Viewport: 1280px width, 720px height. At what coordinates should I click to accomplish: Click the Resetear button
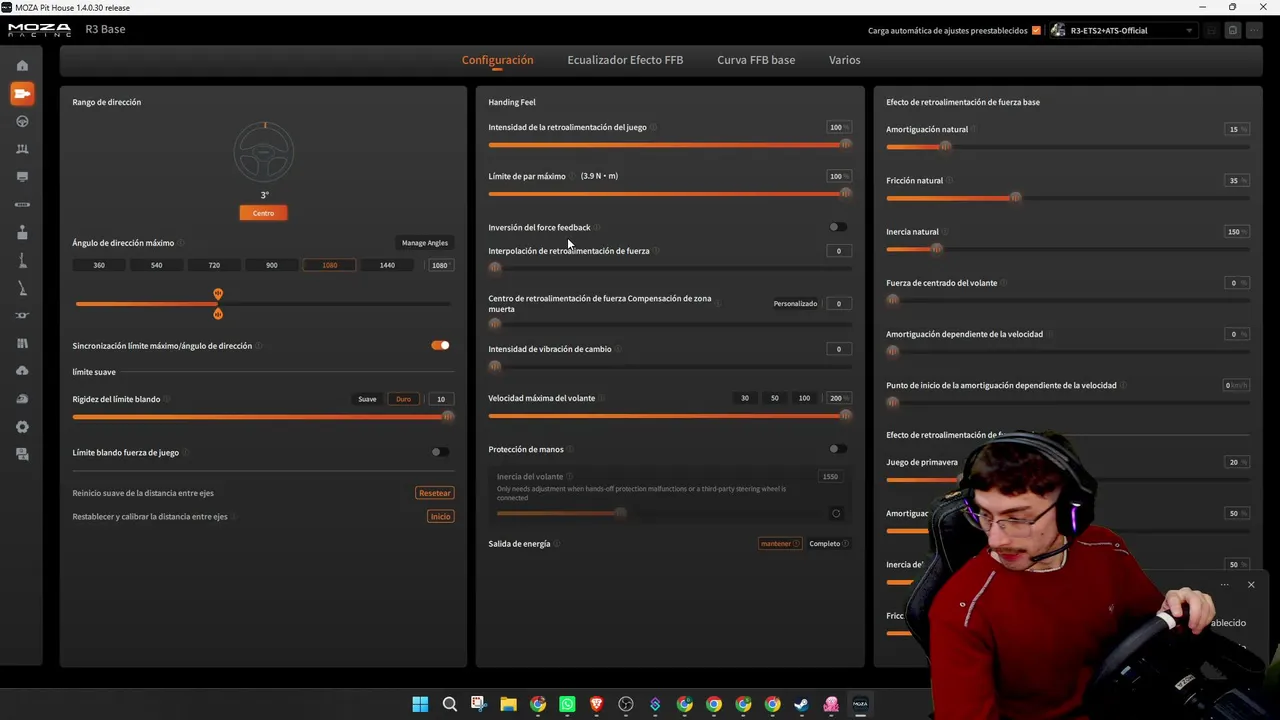[x=435, y=493]
